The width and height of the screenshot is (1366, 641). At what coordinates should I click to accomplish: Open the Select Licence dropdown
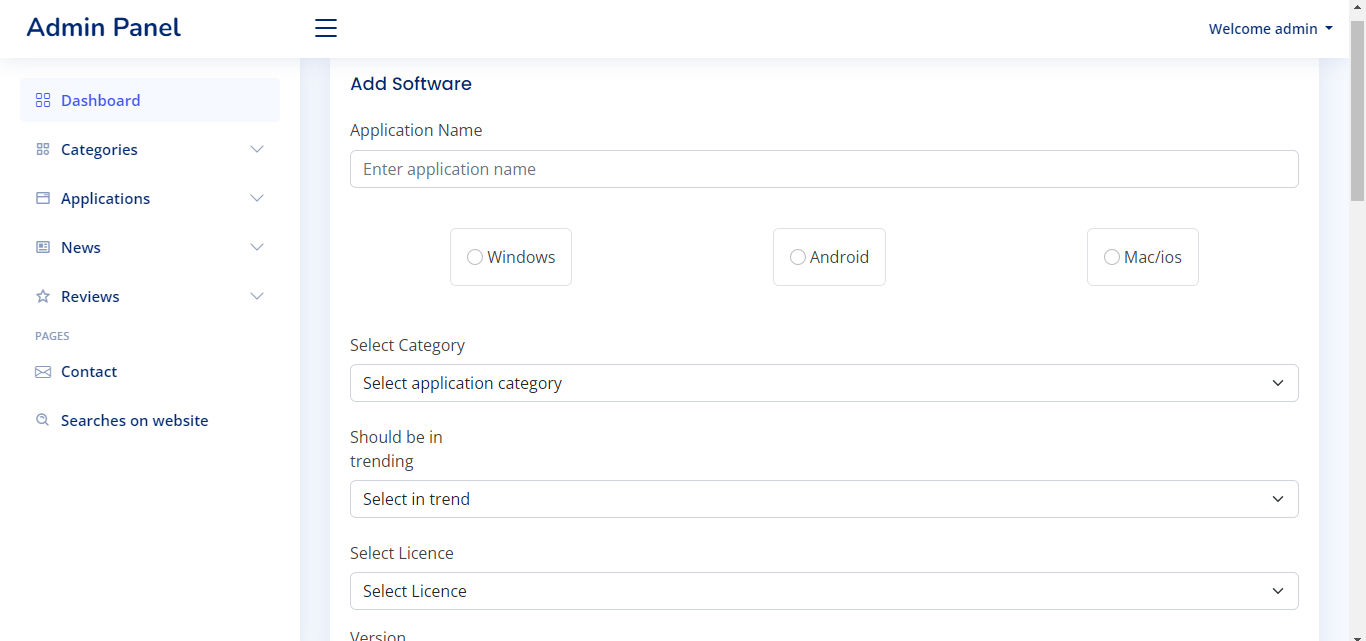824,591
